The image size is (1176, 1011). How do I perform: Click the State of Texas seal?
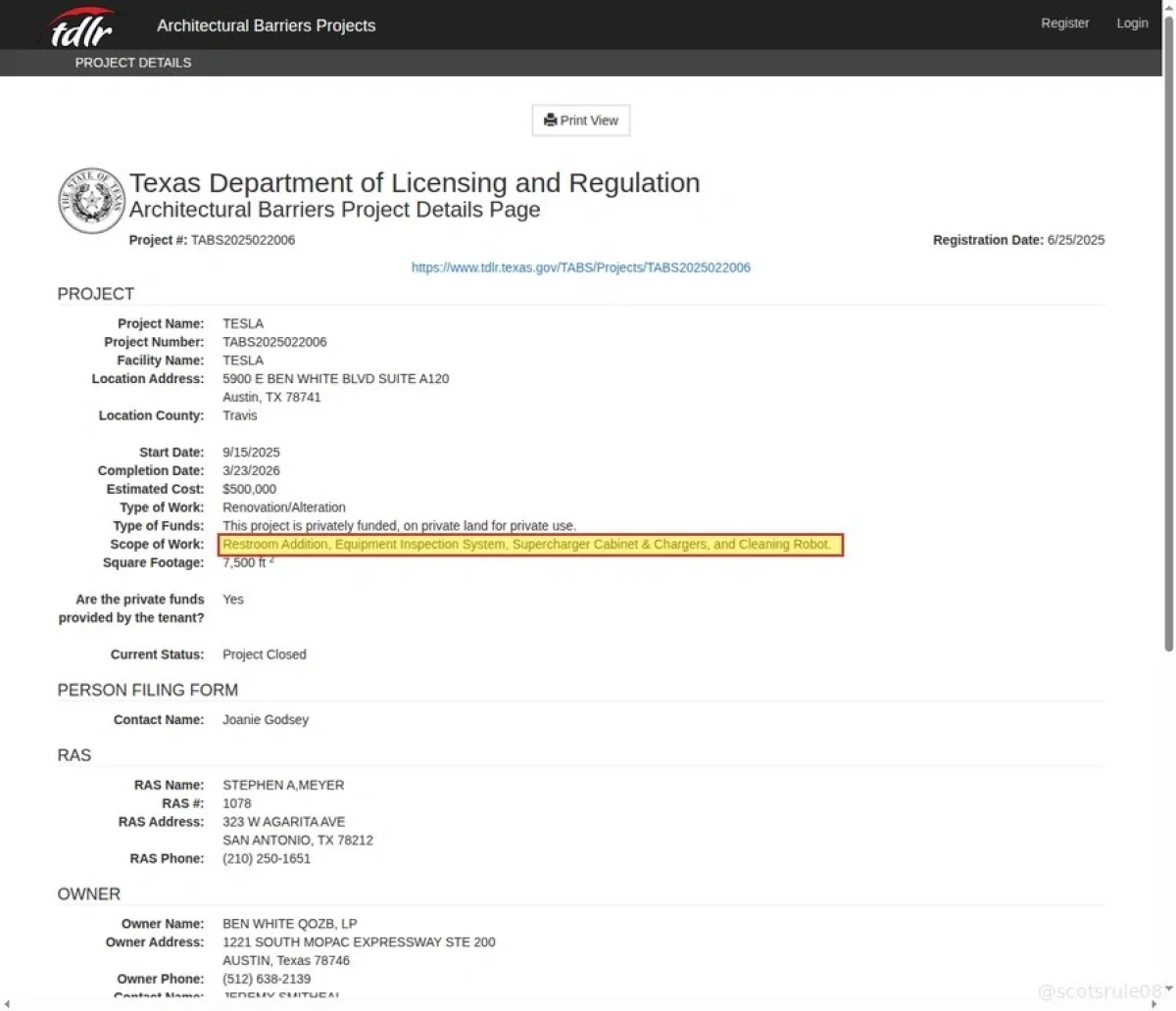pyautogui.click(x=91, y=201)
